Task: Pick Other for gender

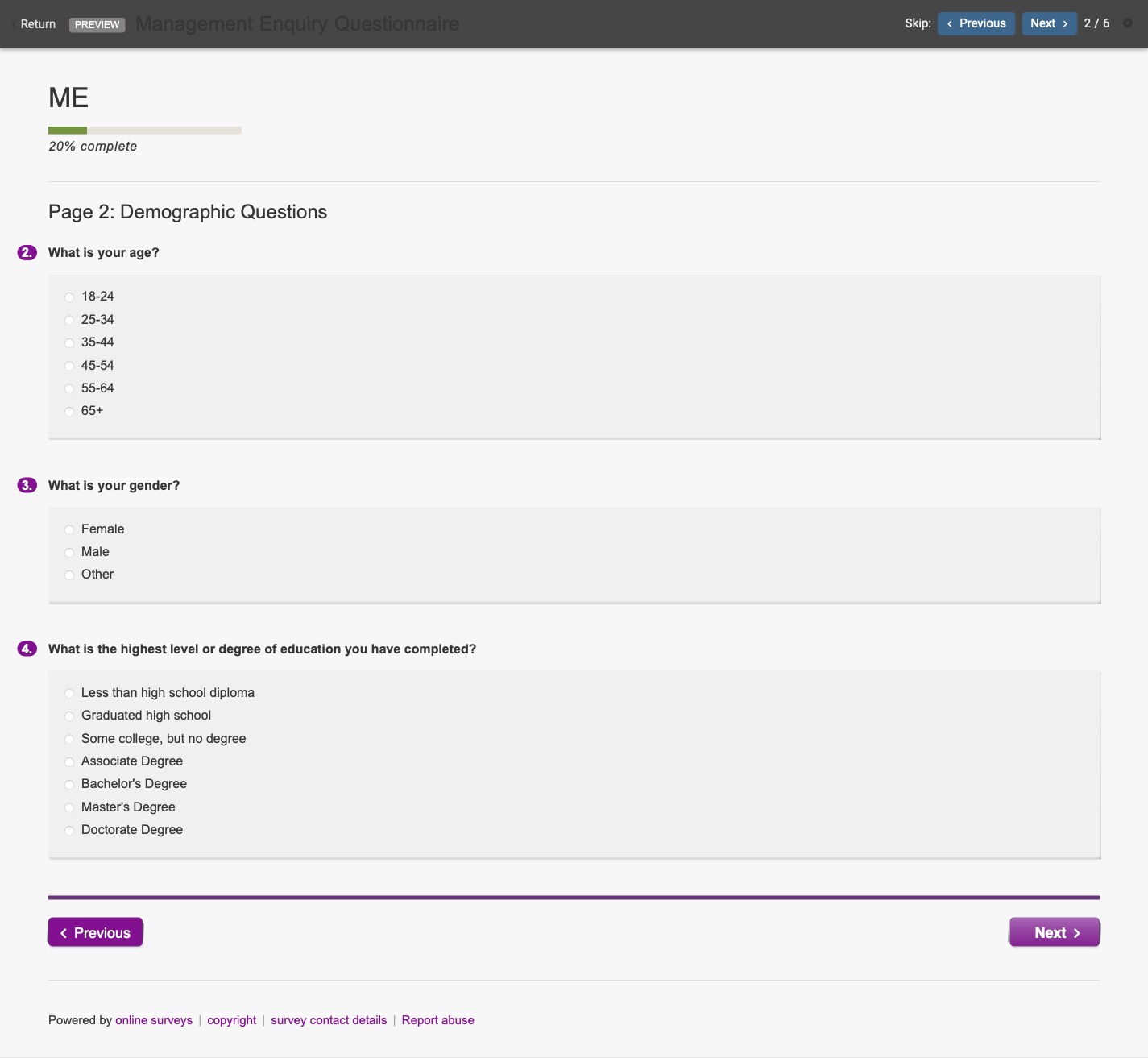Action: [x=69, y=575]
